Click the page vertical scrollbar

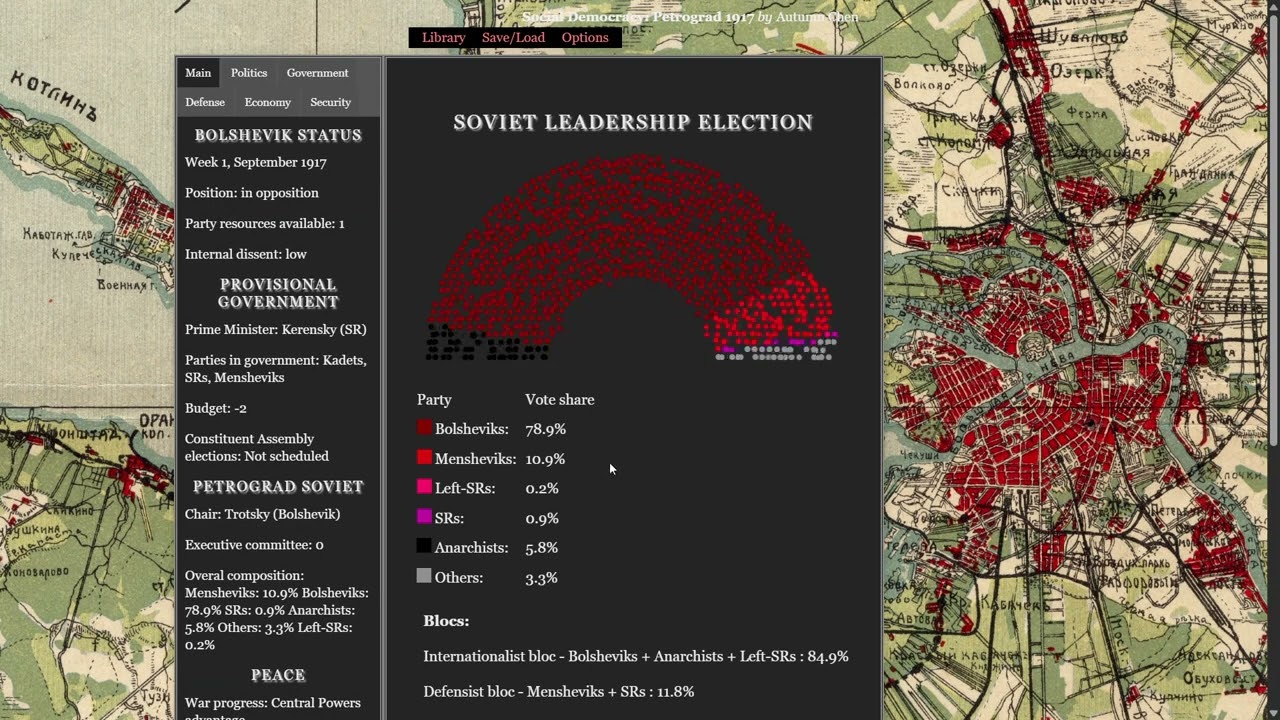(x=1273, y=230)
